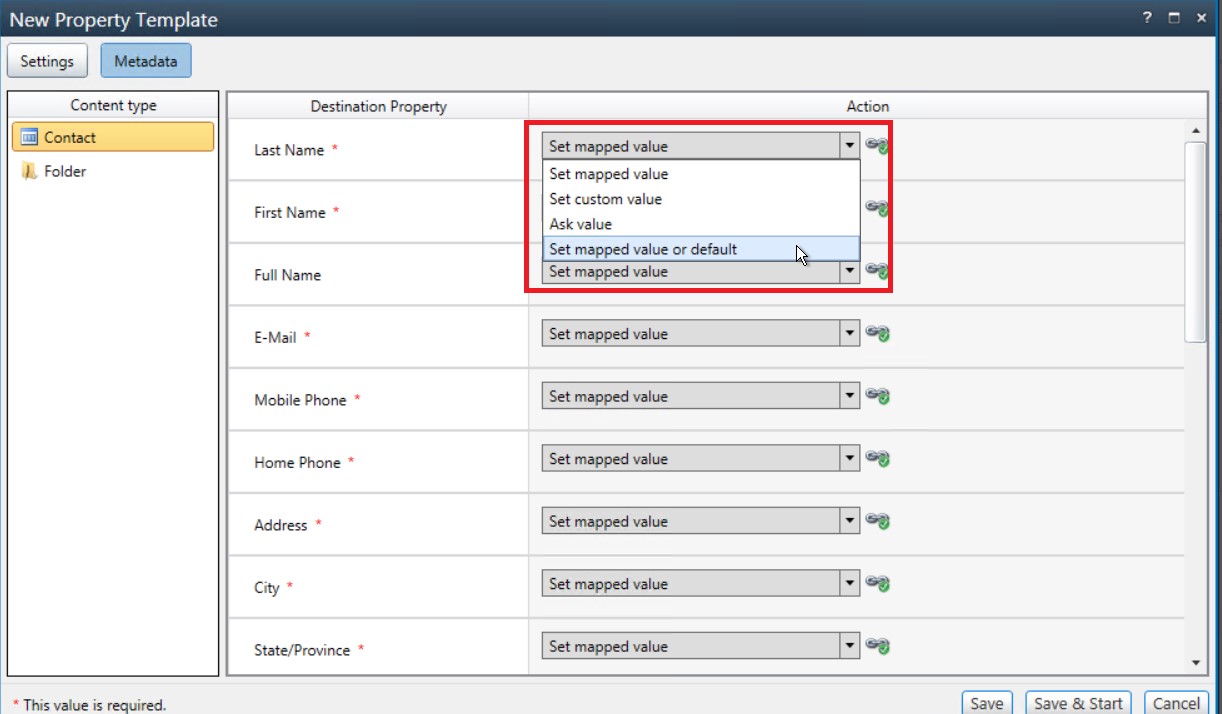Image resolution: width=1222 pixels, height=714 pixels.
Task: Click the Save button
Action: coord(986,703)
